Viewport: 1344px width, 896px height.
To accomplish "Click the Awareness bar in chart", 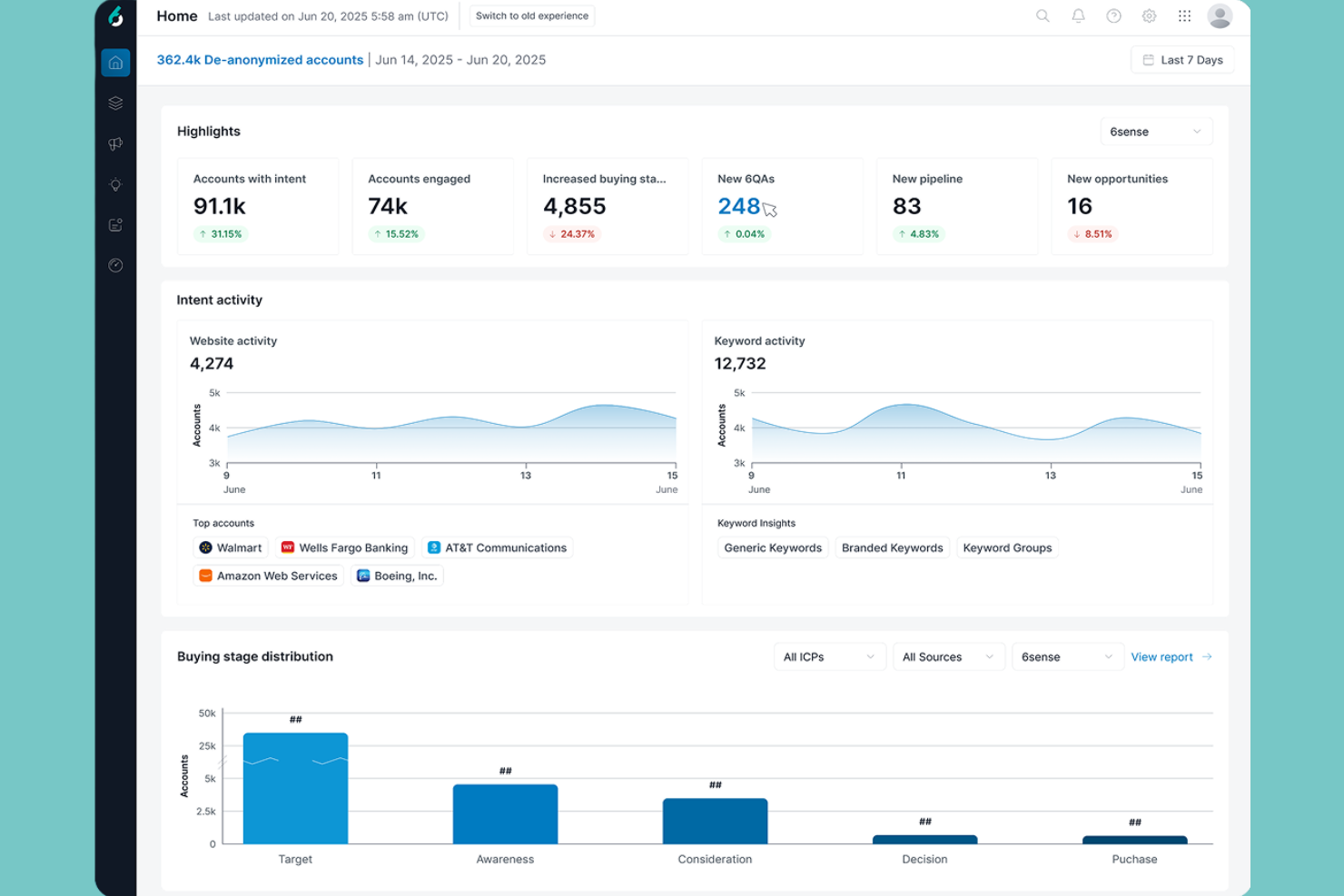I will point(505,814).
